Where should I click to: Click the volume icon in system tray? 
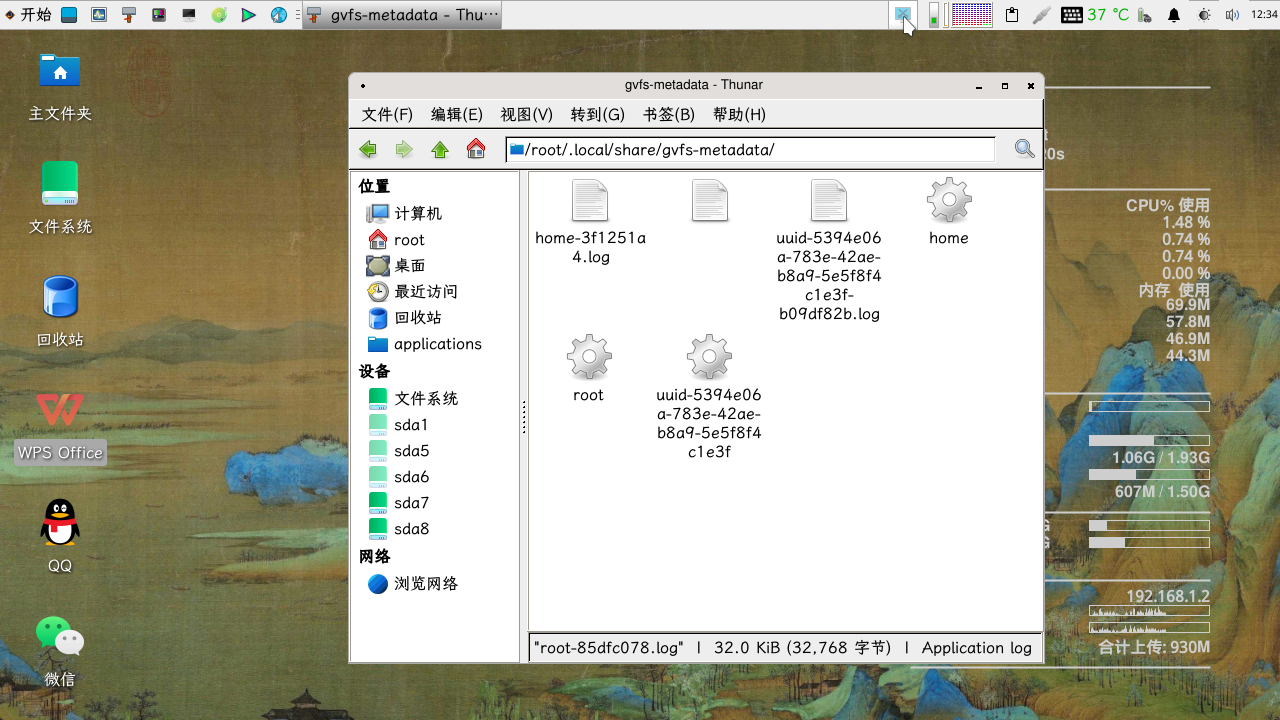(1232, 15)
